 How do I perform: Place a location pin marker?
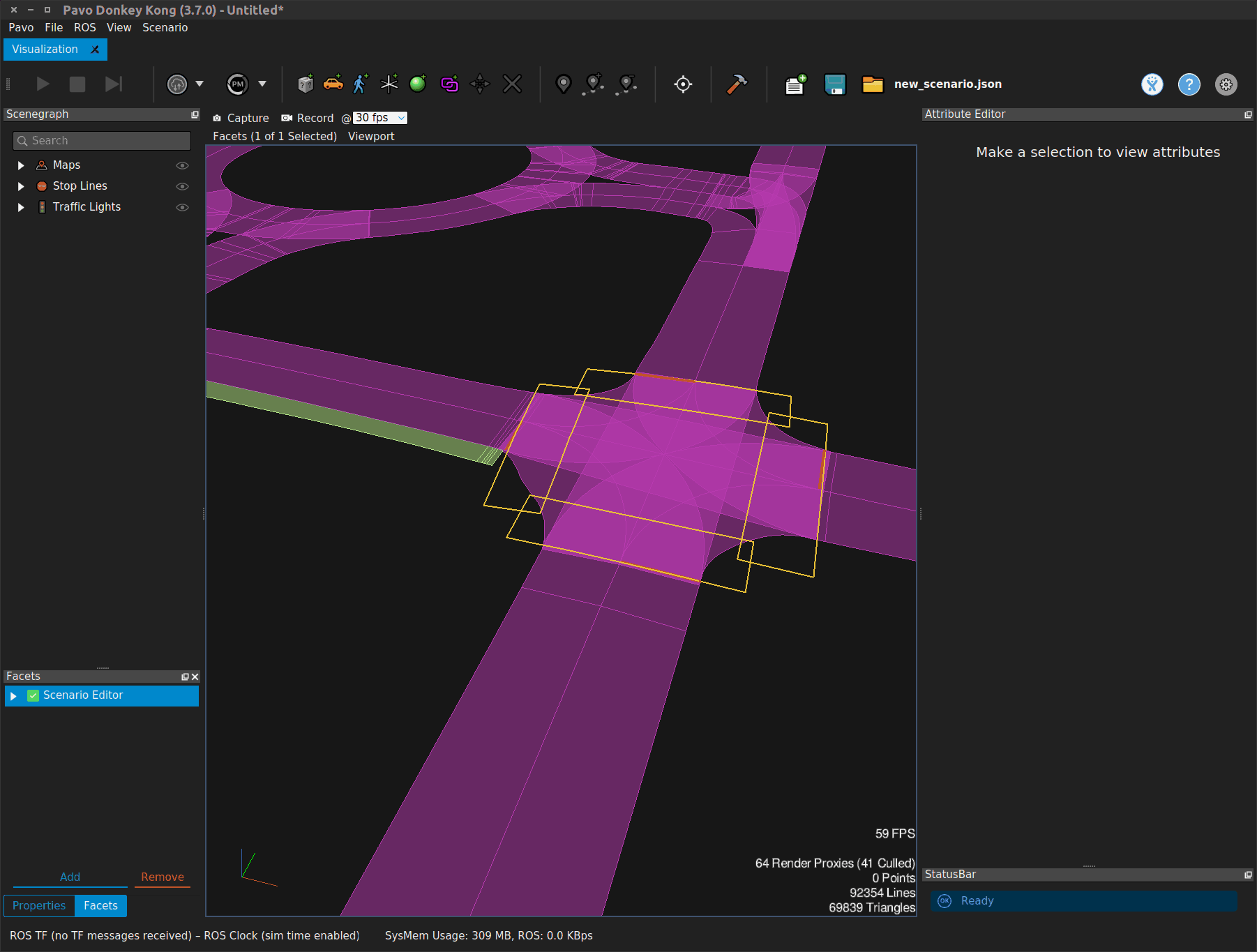click(562, 84)
